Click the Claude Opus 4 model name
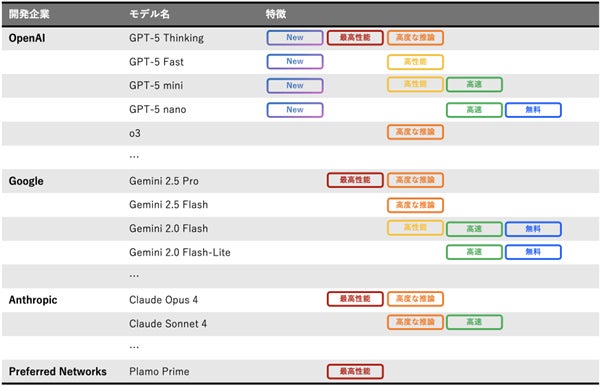Screen dimensions: 602x388 tap(164, 300)
